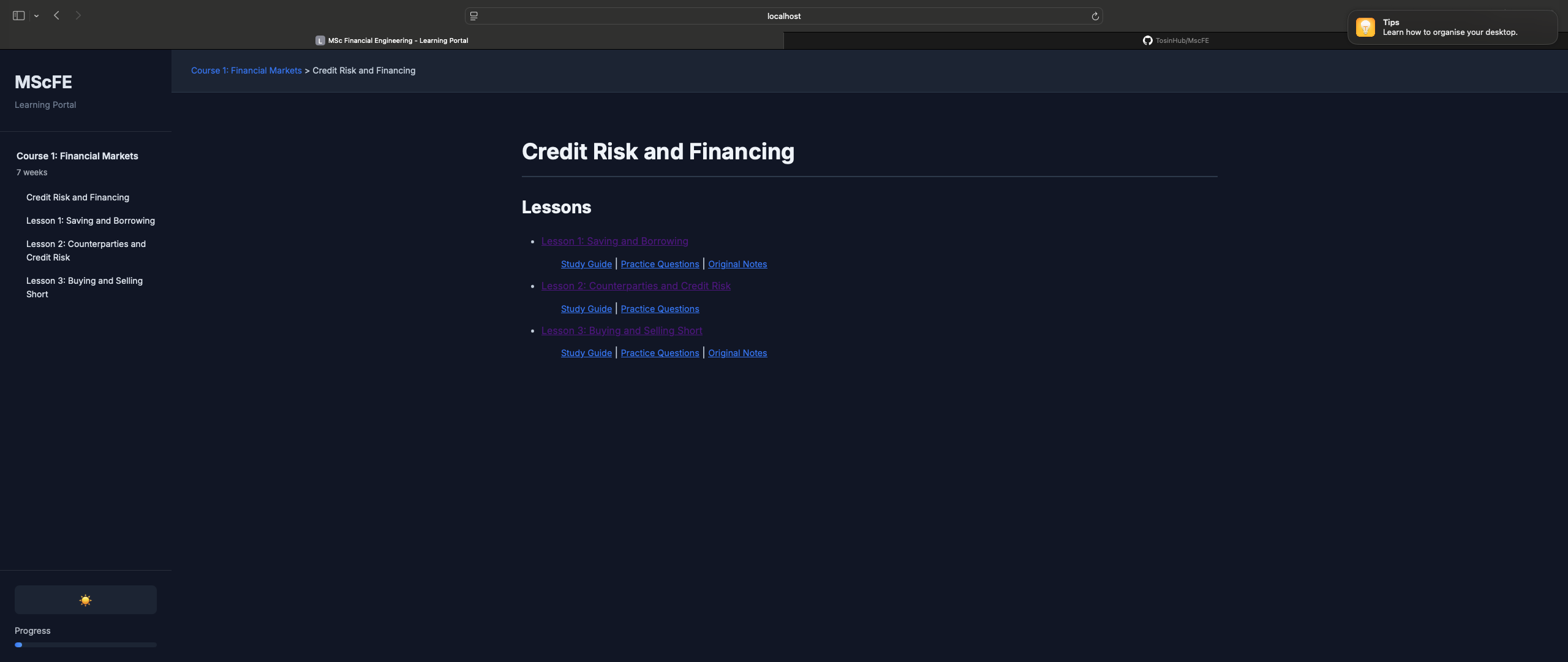Go back with the back arrow
The height and width of the screenshot is (662, 1568).
56,15
